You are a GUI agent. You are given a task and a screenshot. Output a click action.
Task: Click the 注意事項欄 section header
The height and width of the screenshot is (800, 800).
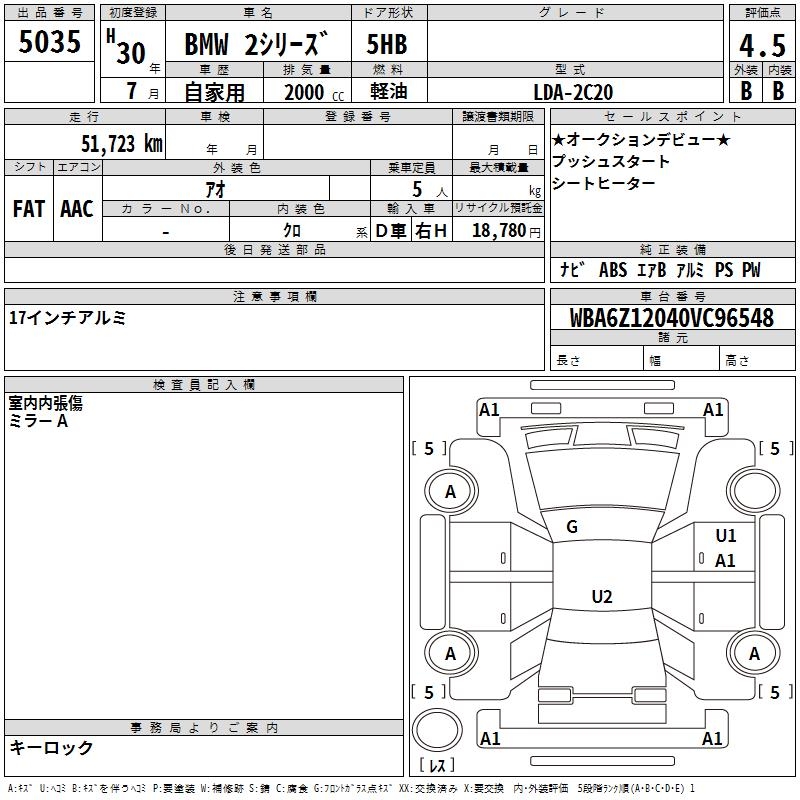(x=274, y=296)
